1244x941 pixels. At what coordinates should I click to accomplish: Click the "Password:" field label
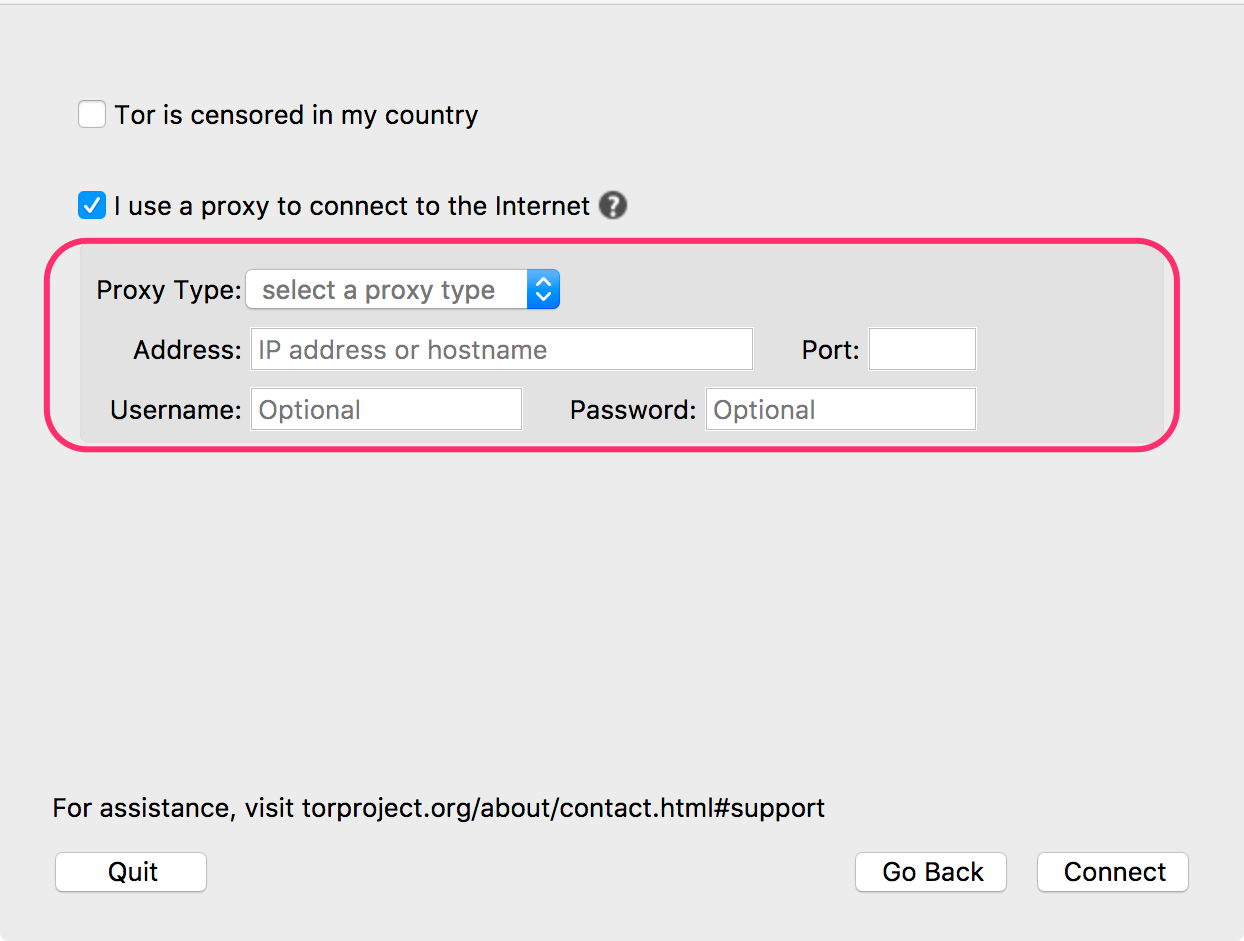[632, 410]
